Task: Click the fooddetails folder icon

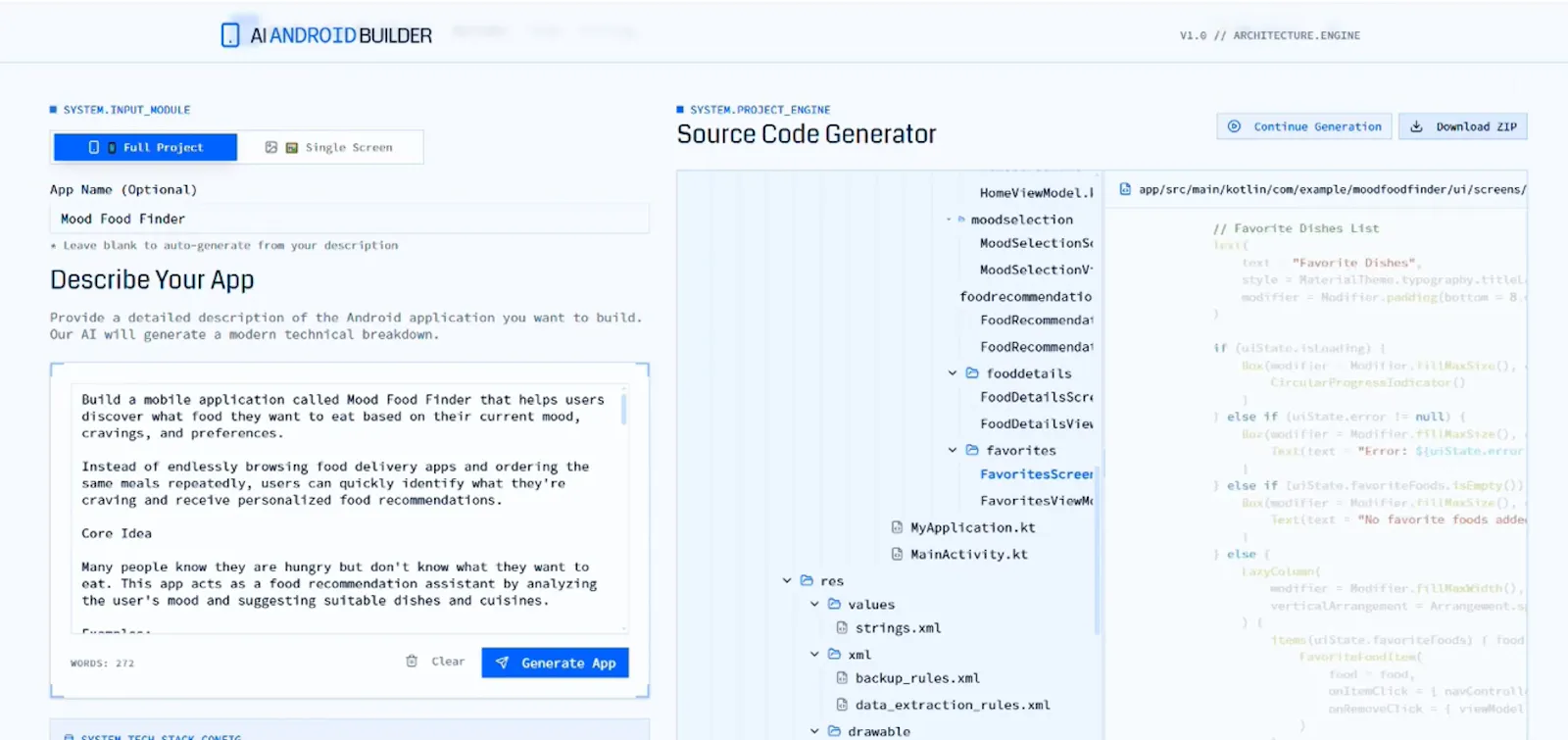Action: [972, 373]
